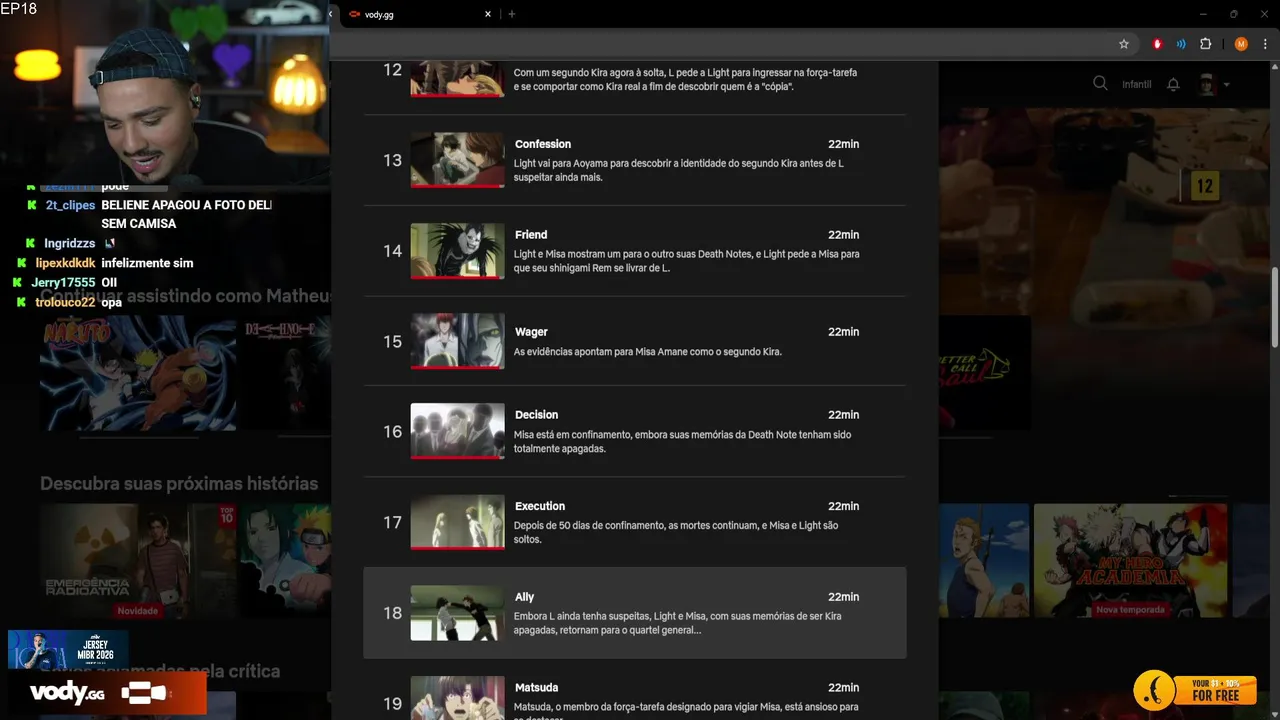Expand the profile dropdown arrow
Screen dimensions: 1280x720
pos(1227,85)
